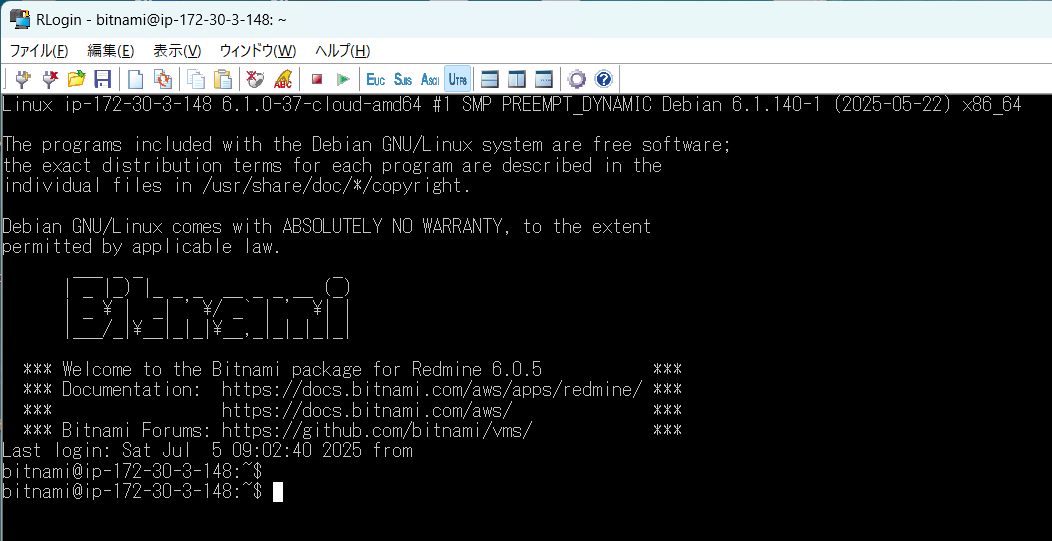Screen dimensions: 1052x541
Task: Click the blue help question mark icon
Action: click(x=603, y=79)
